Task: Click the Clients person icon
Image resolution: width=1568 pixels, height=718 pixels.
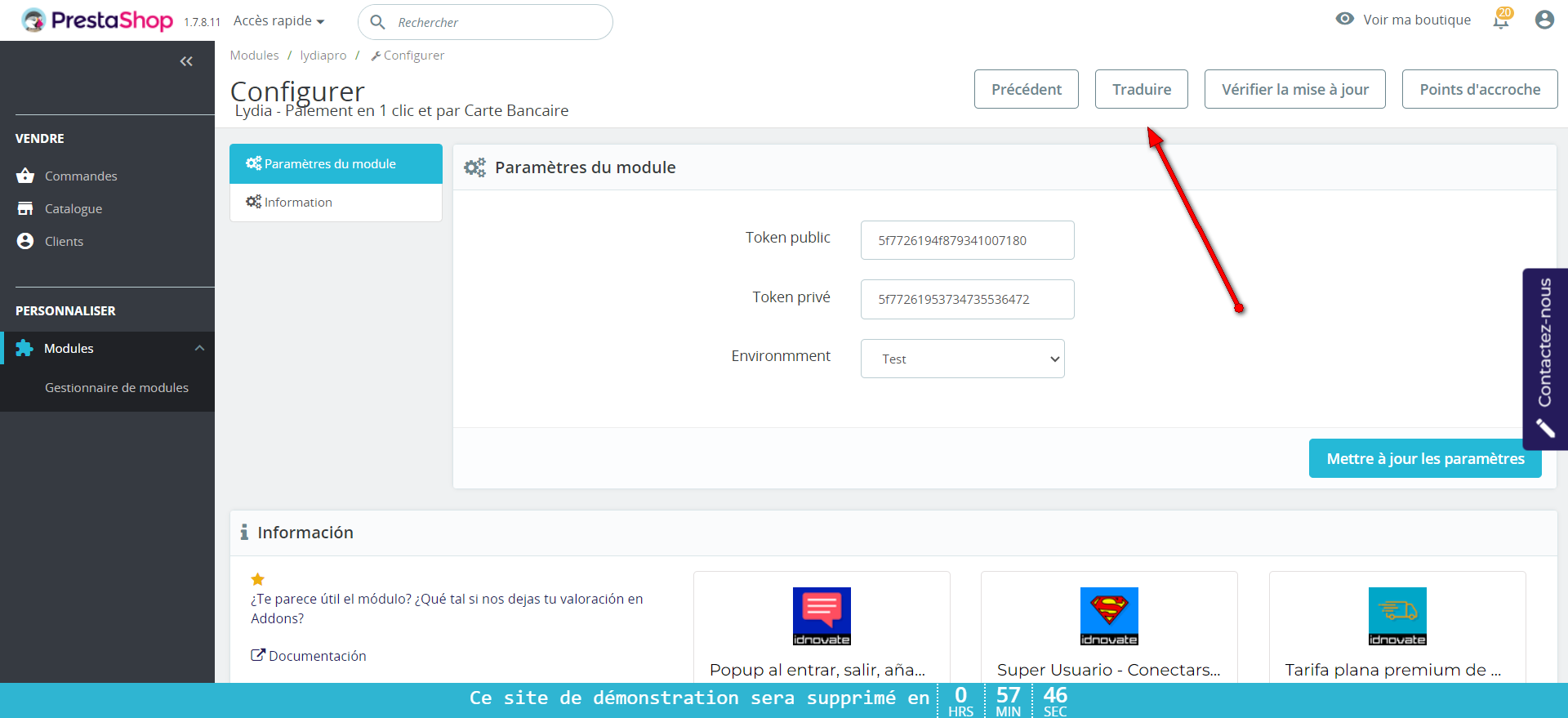Action: (x=25, y=241)
